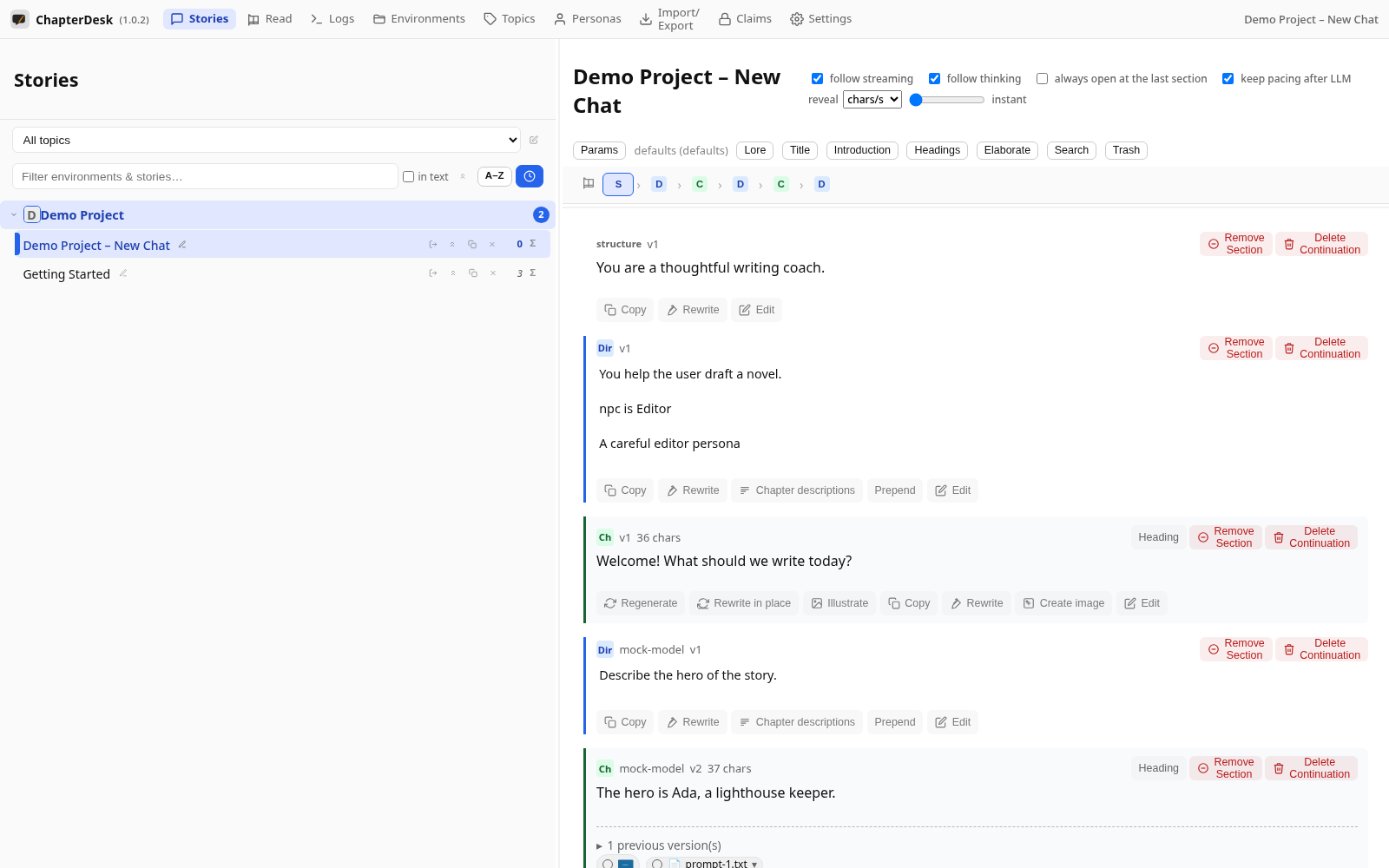Click Rewrite in place on the Welcome message
The width and height of the screenshot is (1389, 868).
[x=744, y=603]
